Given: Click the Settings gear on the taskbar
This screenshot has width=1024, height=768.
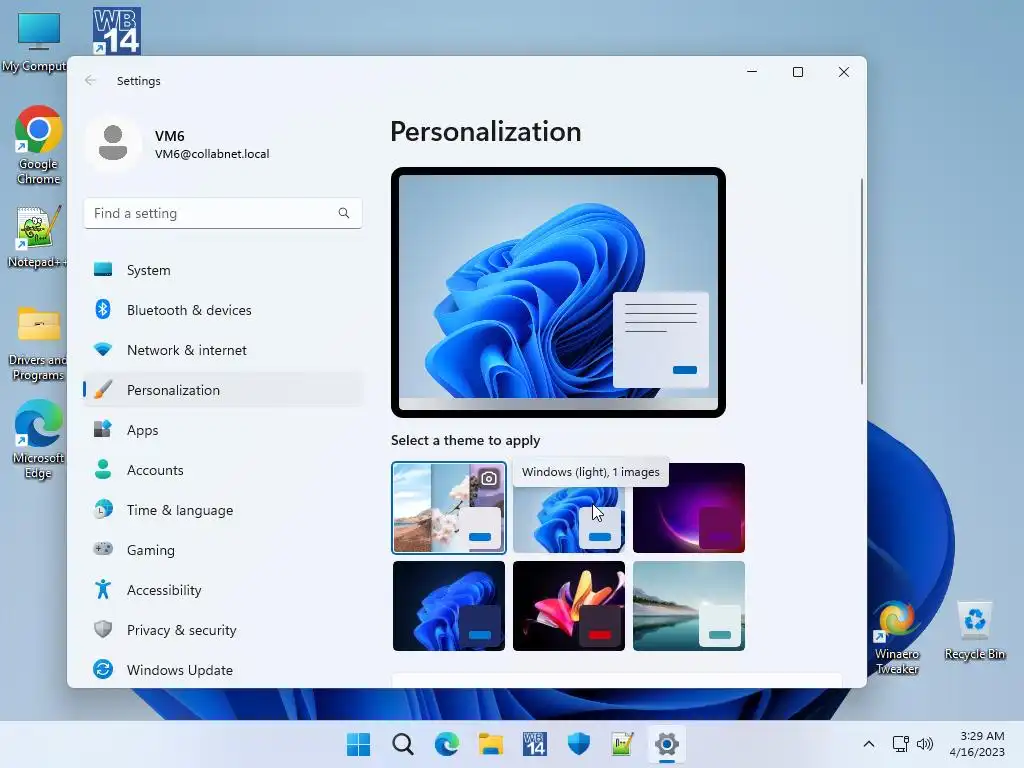Looking at the screenshot, I should click(667, 744).
